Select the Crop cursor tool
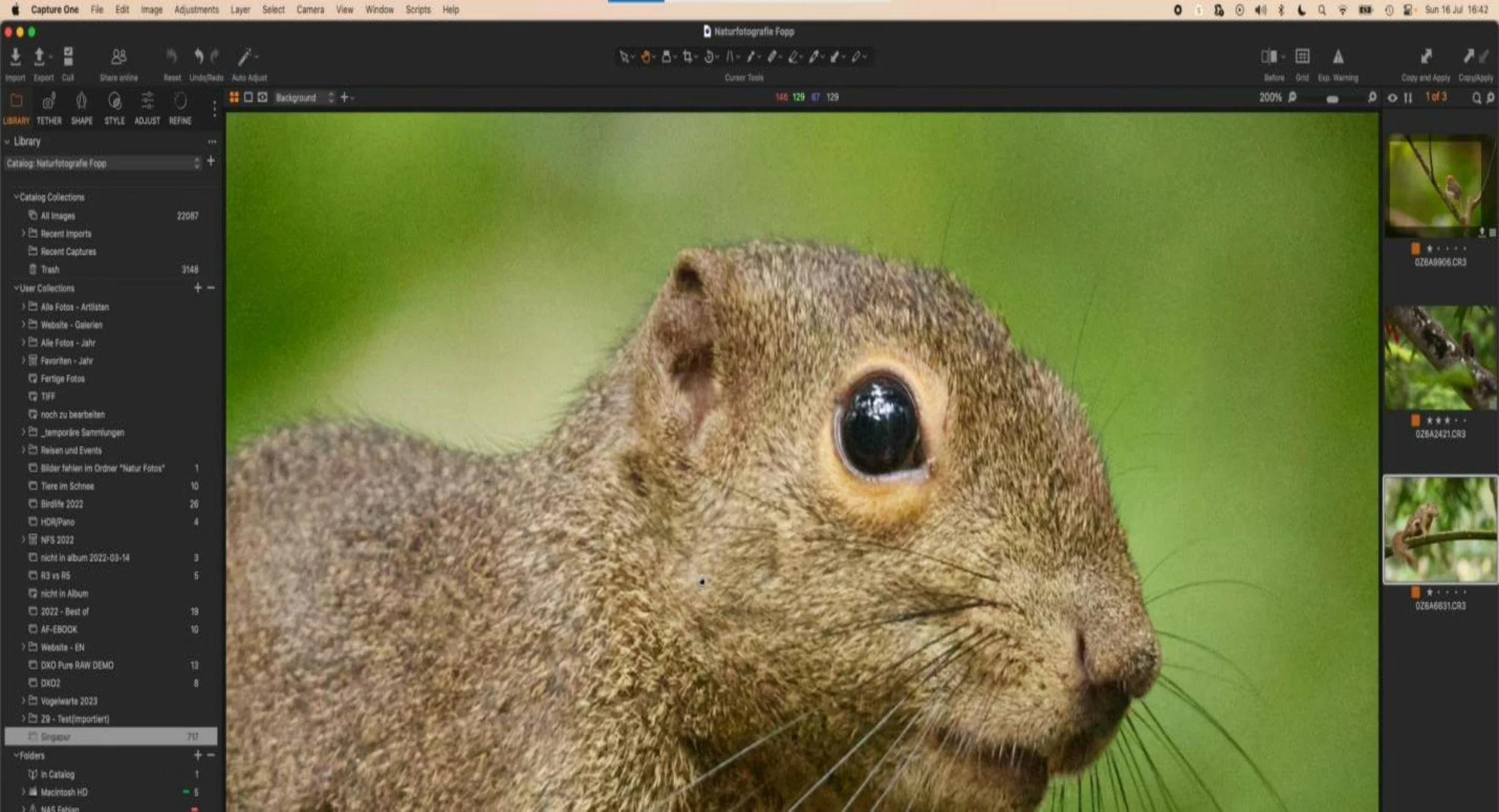Image resolution: width=1499 pixels, height=812 pixels. [x=687, y=57]
